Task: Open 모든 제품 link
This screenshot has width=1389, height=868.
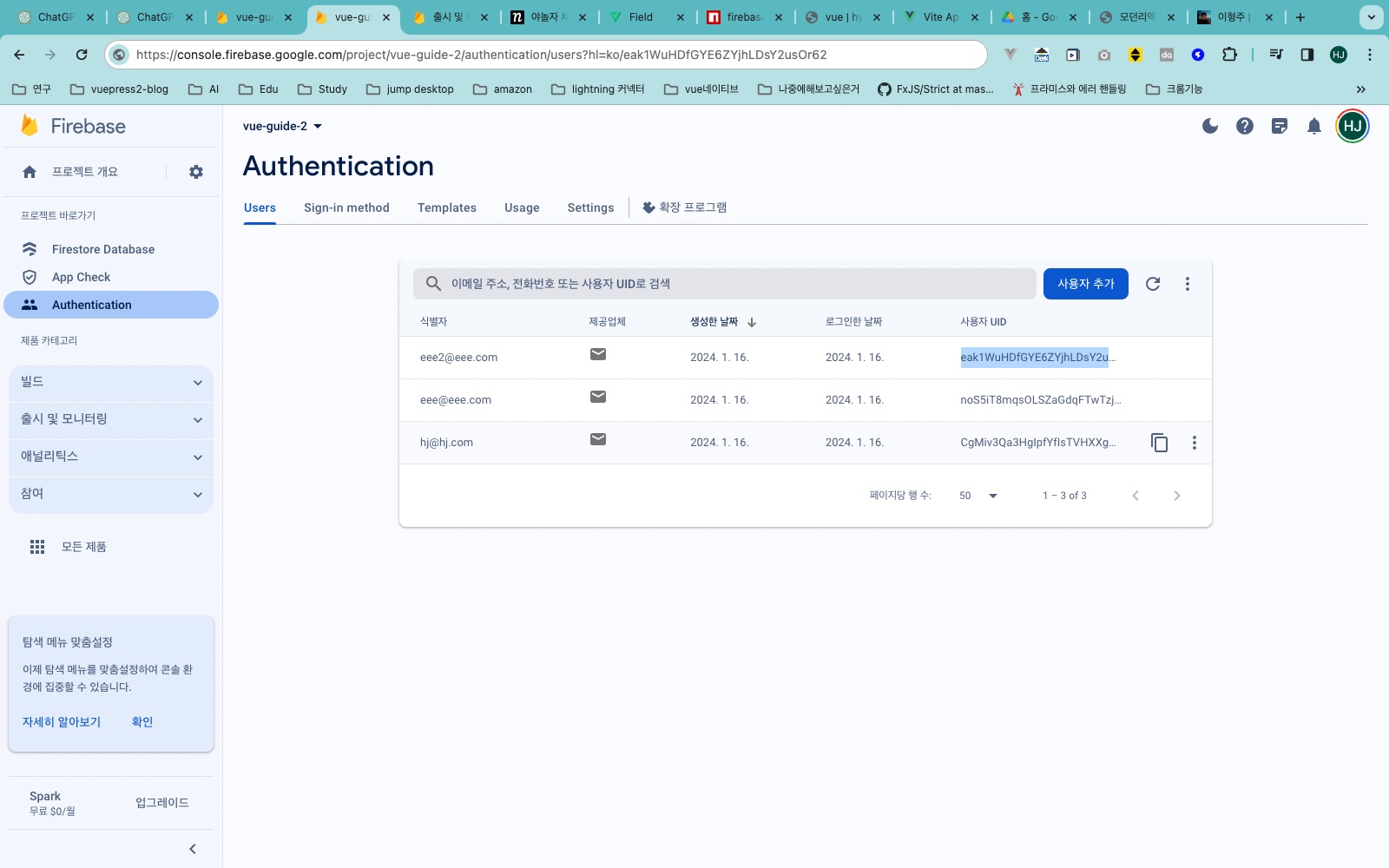Action: 83,547
